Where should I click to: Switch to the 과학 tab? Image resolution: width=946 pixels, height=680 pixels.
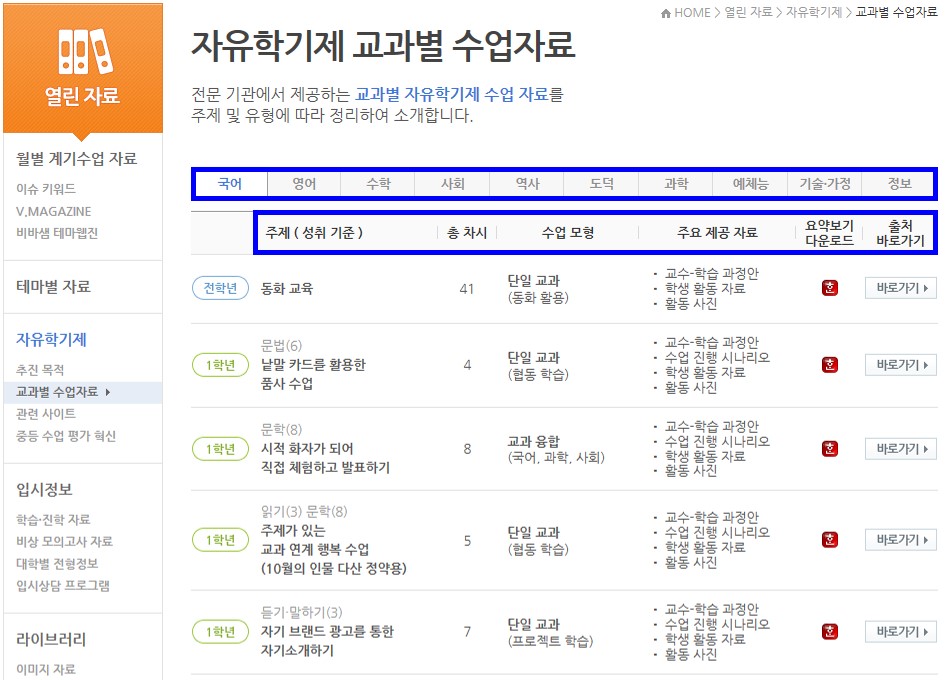point(676,183)
